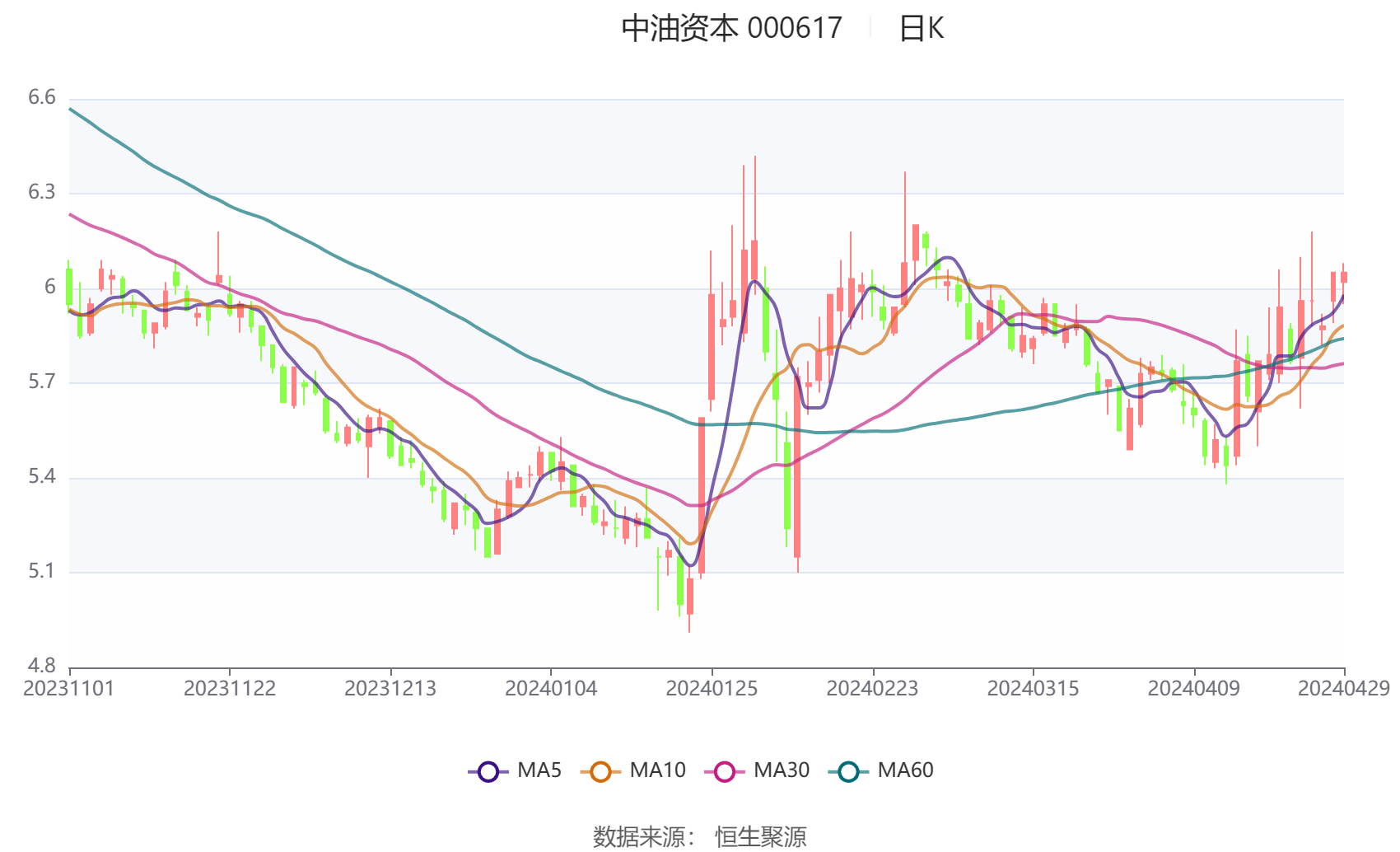Toggle the MA10 legend series
1400x852 pixels.
(632, 770)
